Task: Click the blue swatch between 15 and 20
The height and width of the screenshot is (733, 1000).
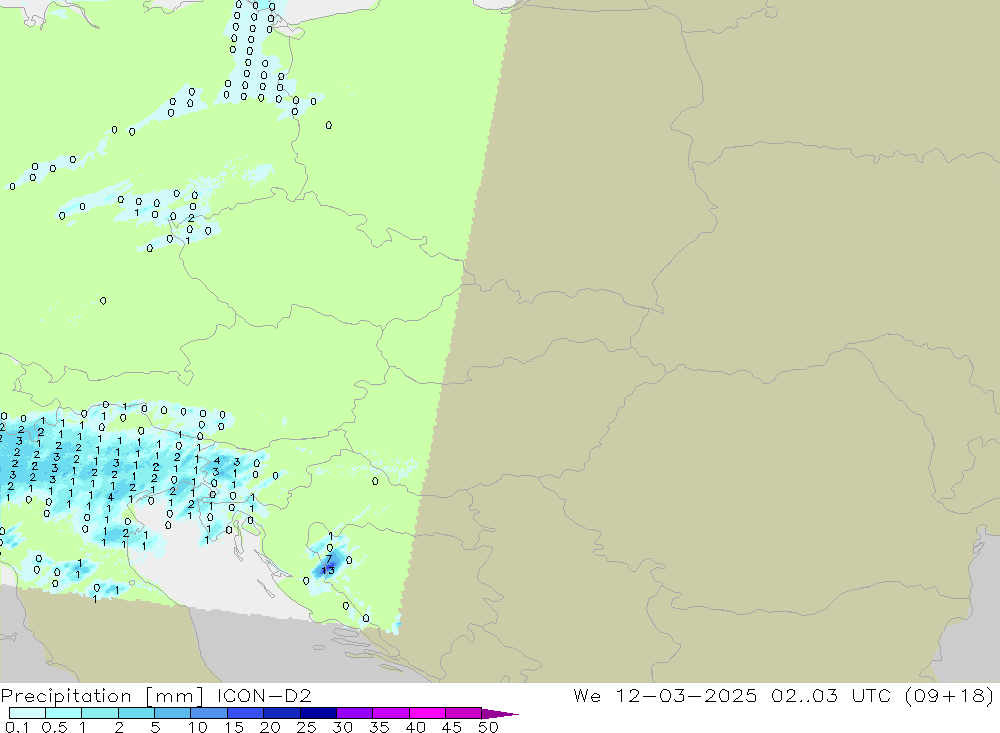Action: click(246, 713)
